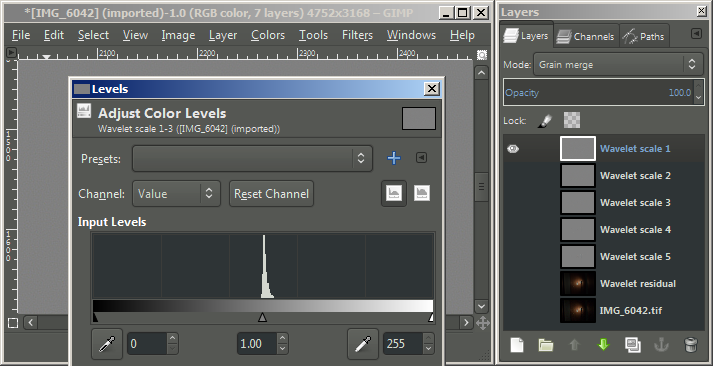
Task: Select the Wavelet residual layer thumbnail
Action: (x=577, y=284)
